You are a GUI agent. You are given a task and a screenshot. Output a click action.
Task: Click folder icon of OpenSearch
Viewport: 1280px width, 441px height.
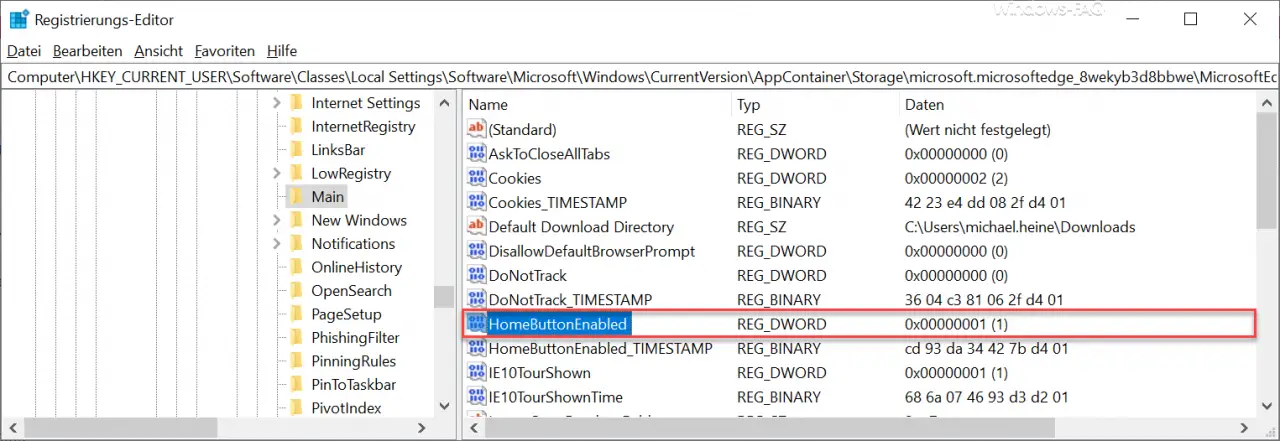(296, 291)
